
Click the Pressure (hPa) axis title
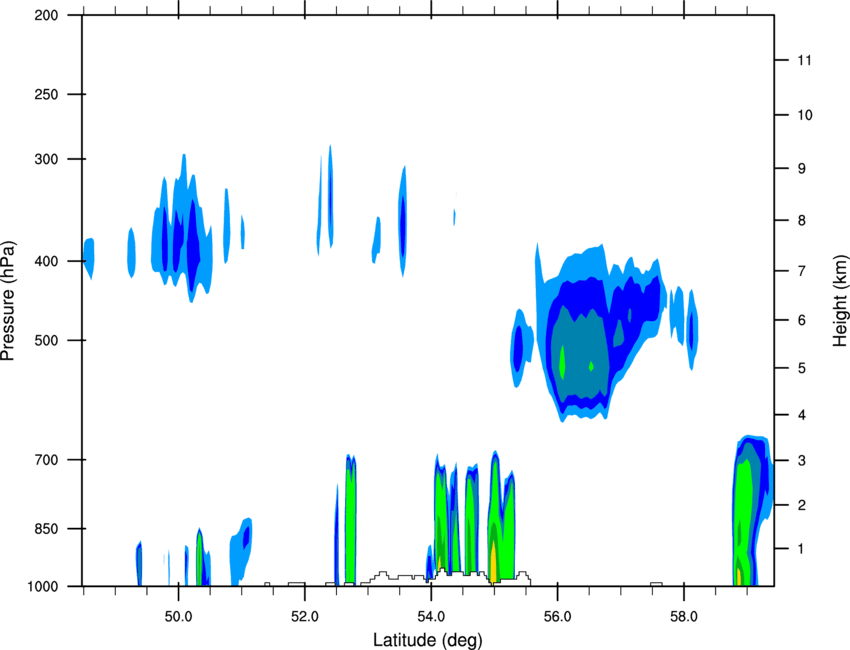9,301
